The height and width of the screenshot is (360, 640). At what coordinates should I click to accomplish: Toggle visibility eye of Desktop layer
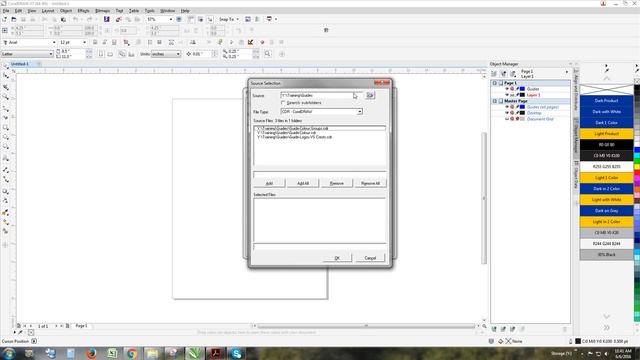507,113
